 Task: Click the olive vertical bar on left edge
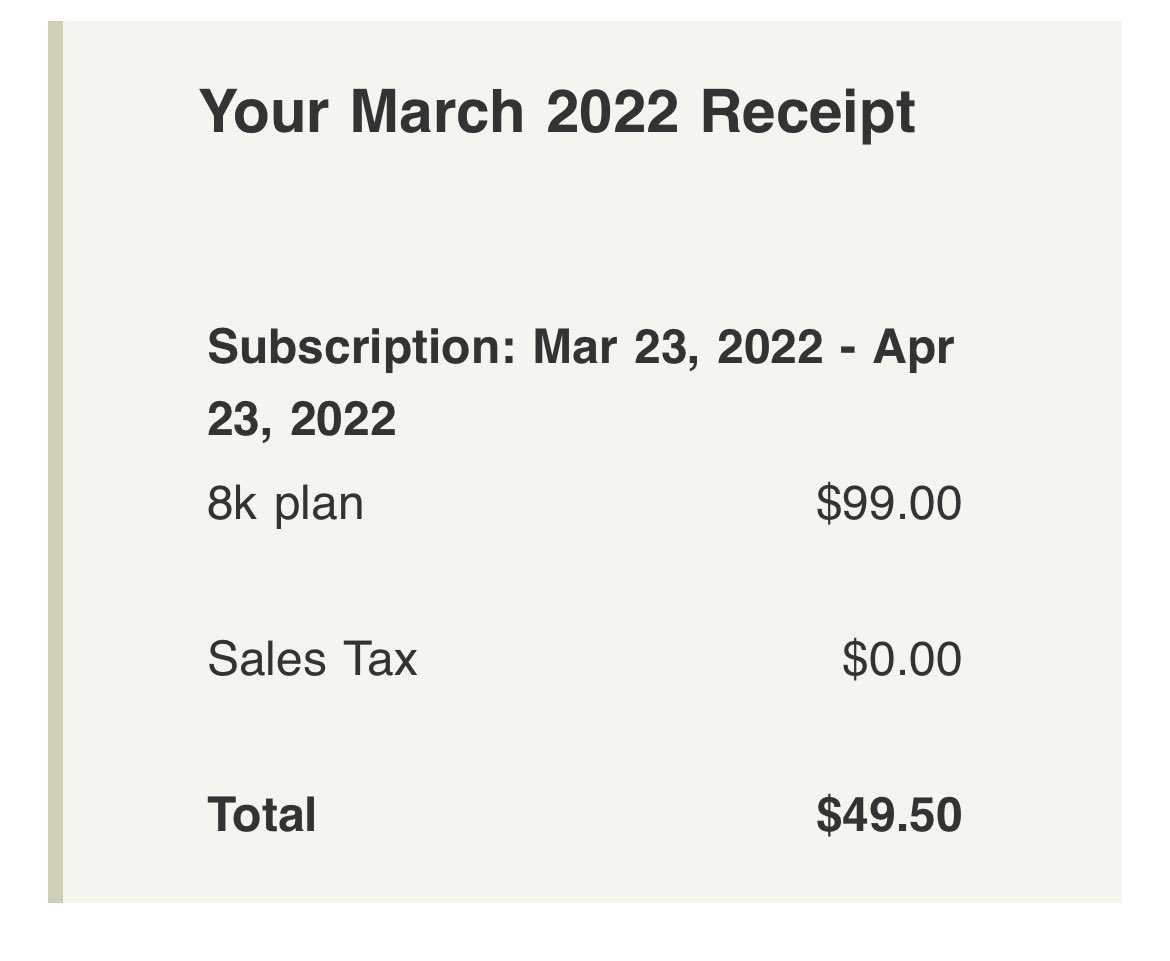55,460
